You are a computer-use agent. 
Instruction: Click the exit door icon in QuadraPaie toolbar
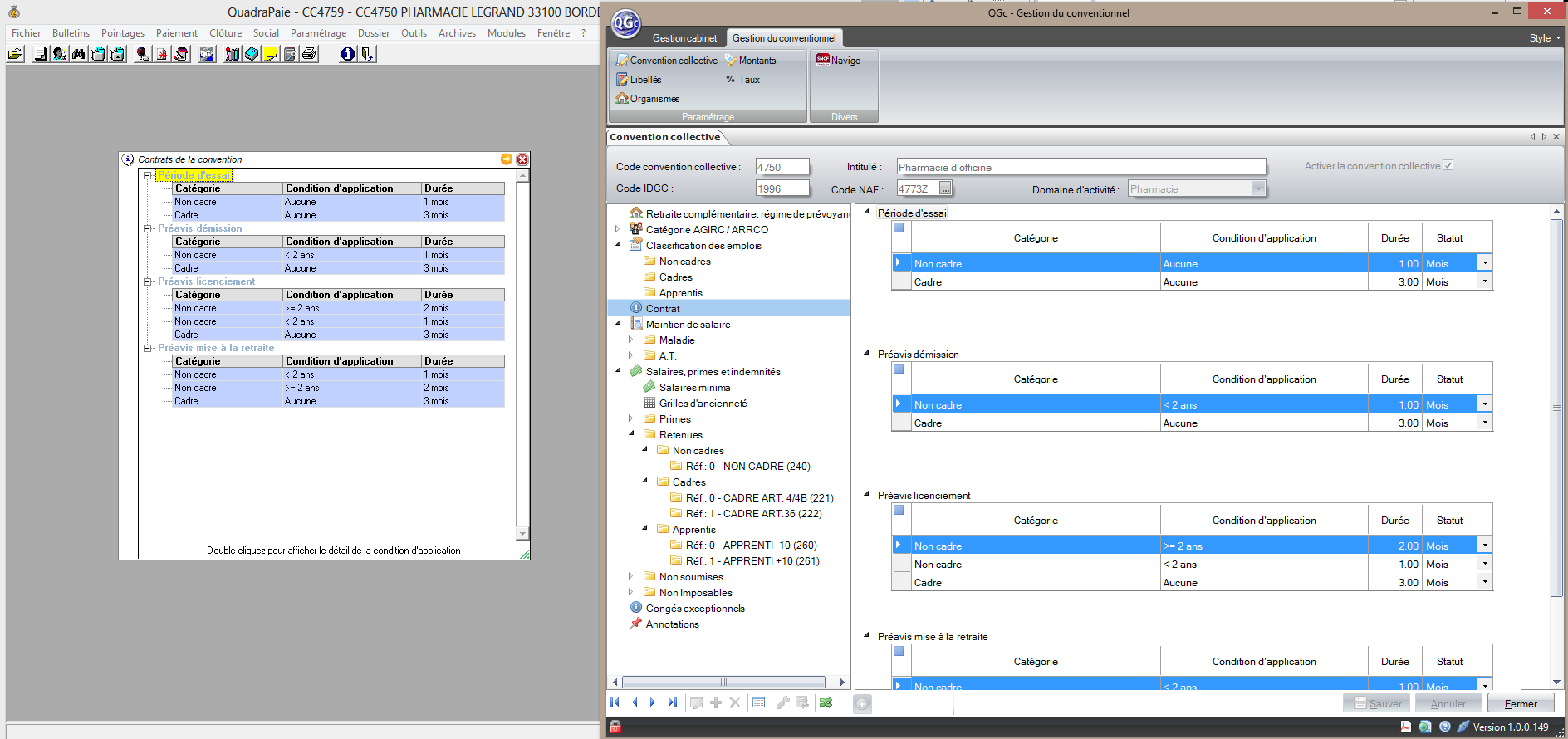tap(367, 54)
